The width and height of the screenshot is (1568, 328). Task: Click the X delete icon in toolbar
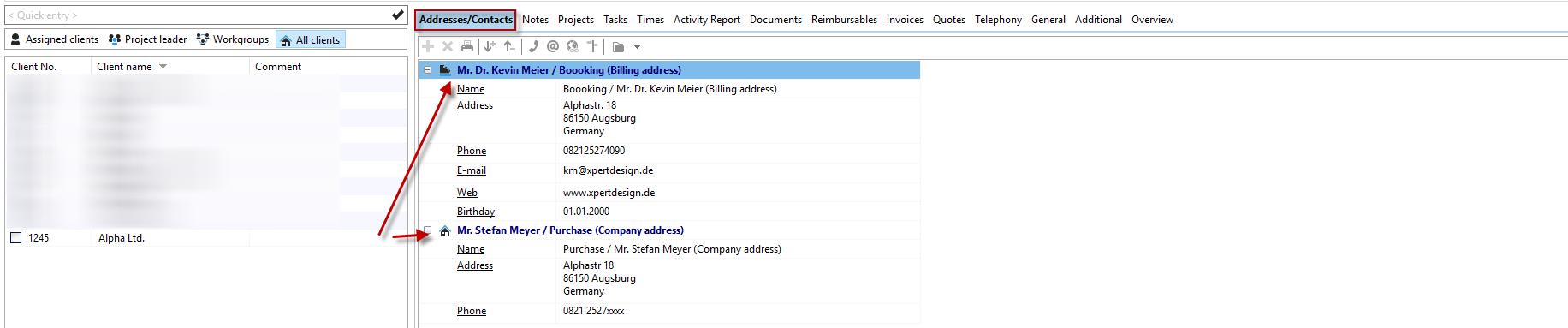[x=448, y=46]
